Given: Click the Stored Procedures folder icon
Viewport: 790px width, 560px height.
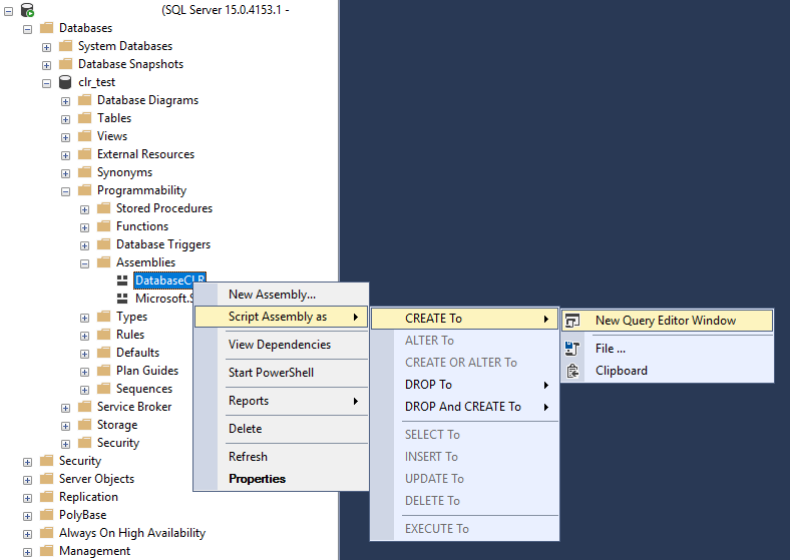Looking at the screenshot, I should pyautogui.click(x=103, y=208).
